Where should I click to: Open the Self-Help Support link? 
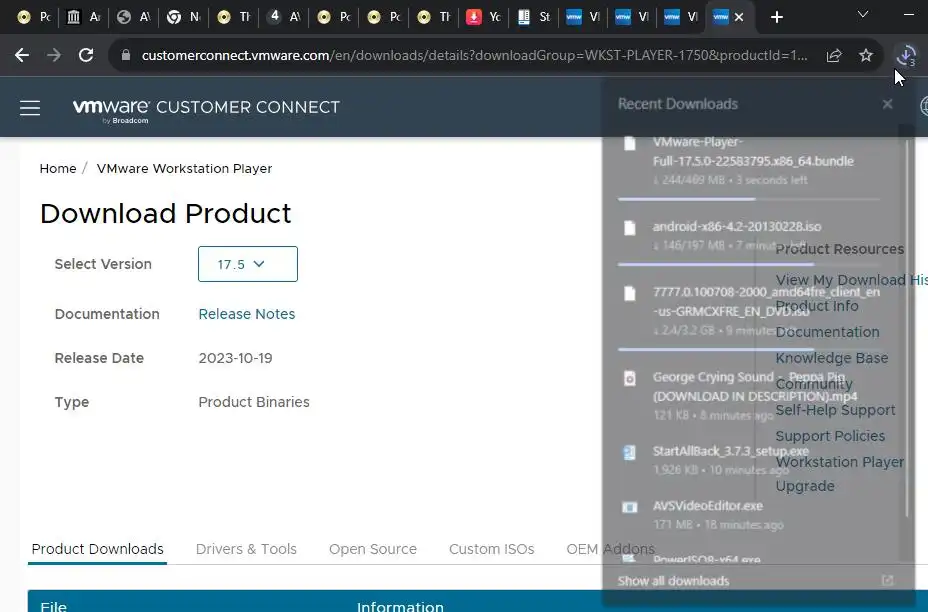click(x=835, y=410)
